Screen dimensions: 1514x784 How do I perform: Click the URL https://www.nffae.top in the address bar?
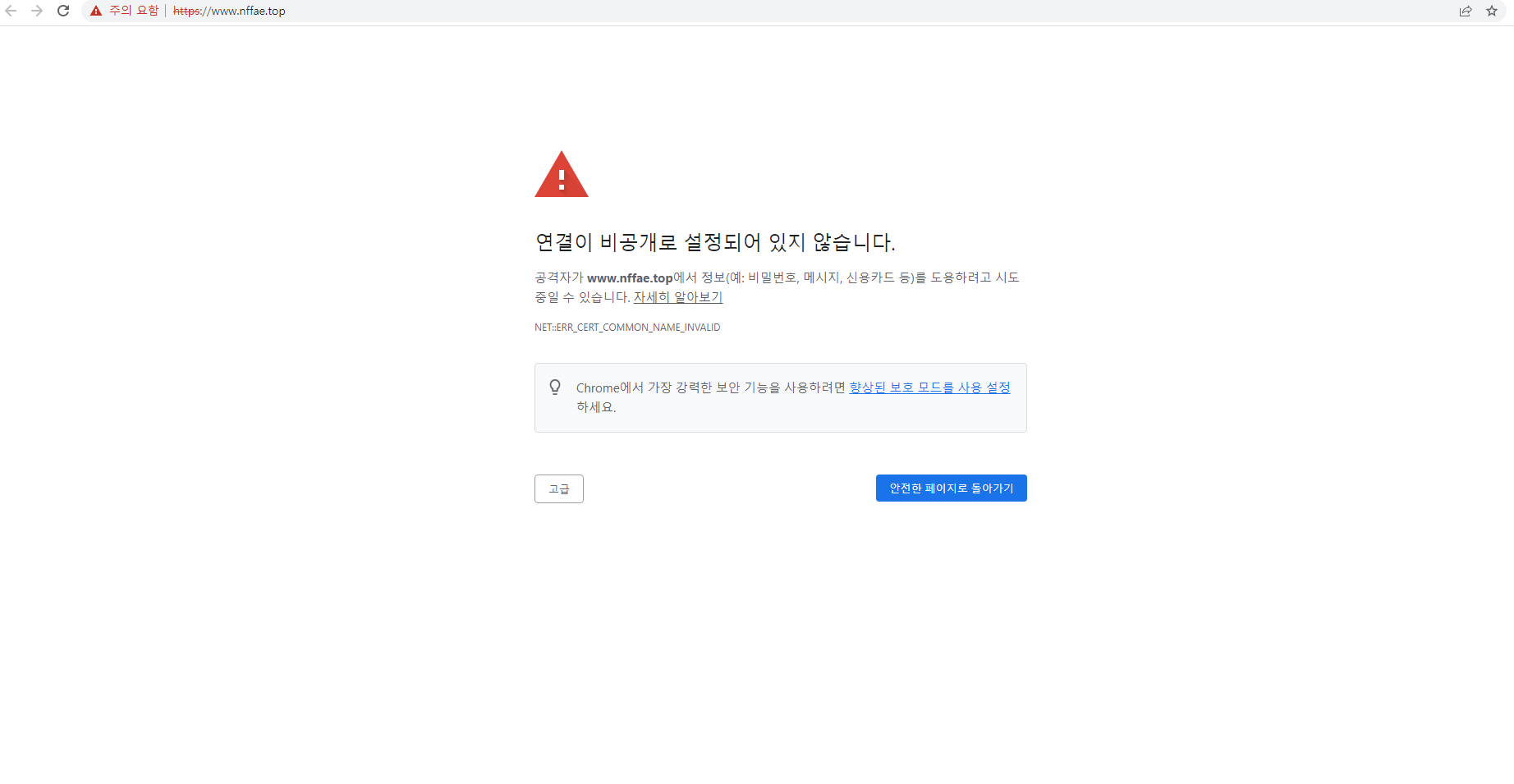click(x=229, y=11)
